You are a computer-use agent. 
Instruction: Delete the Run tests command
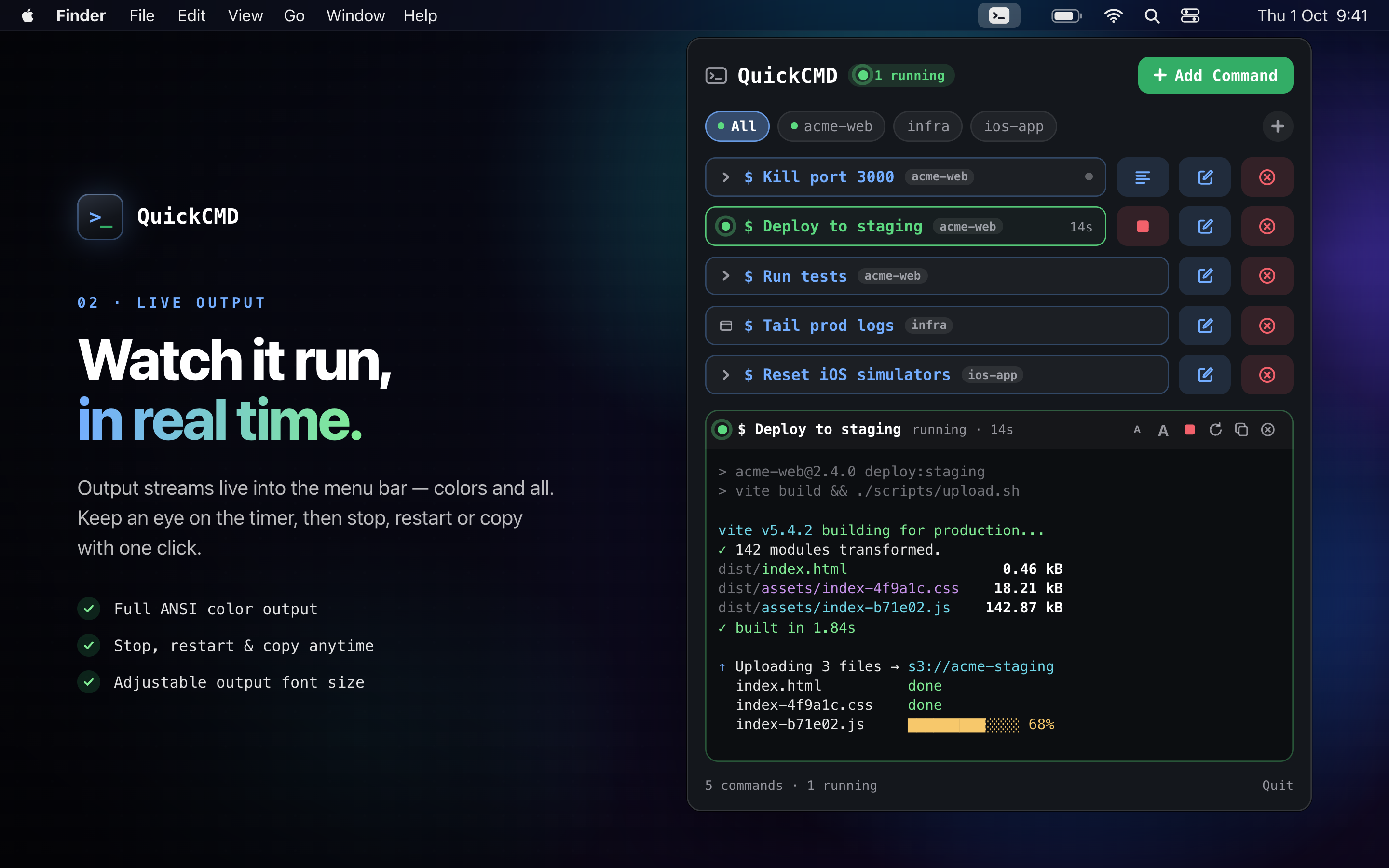(x=1267, y=275)
